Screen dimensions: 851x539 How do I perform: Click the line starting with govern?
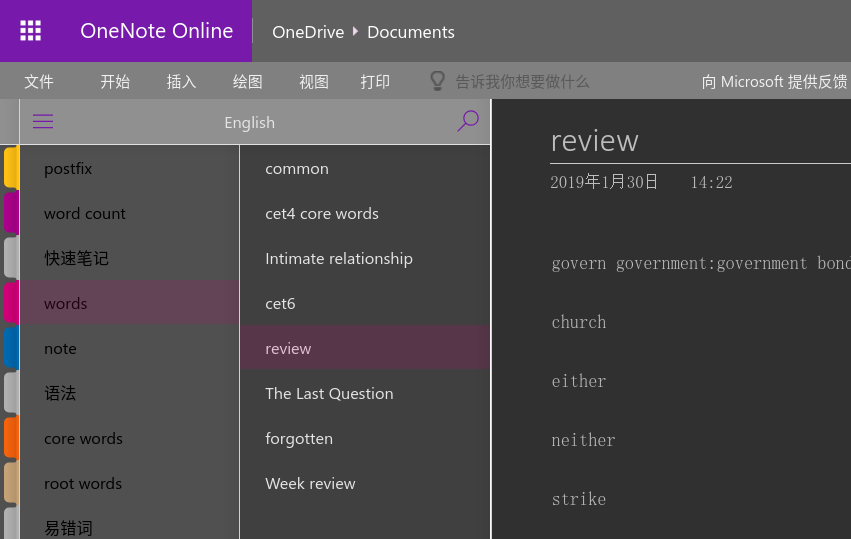tap(701, 263)
